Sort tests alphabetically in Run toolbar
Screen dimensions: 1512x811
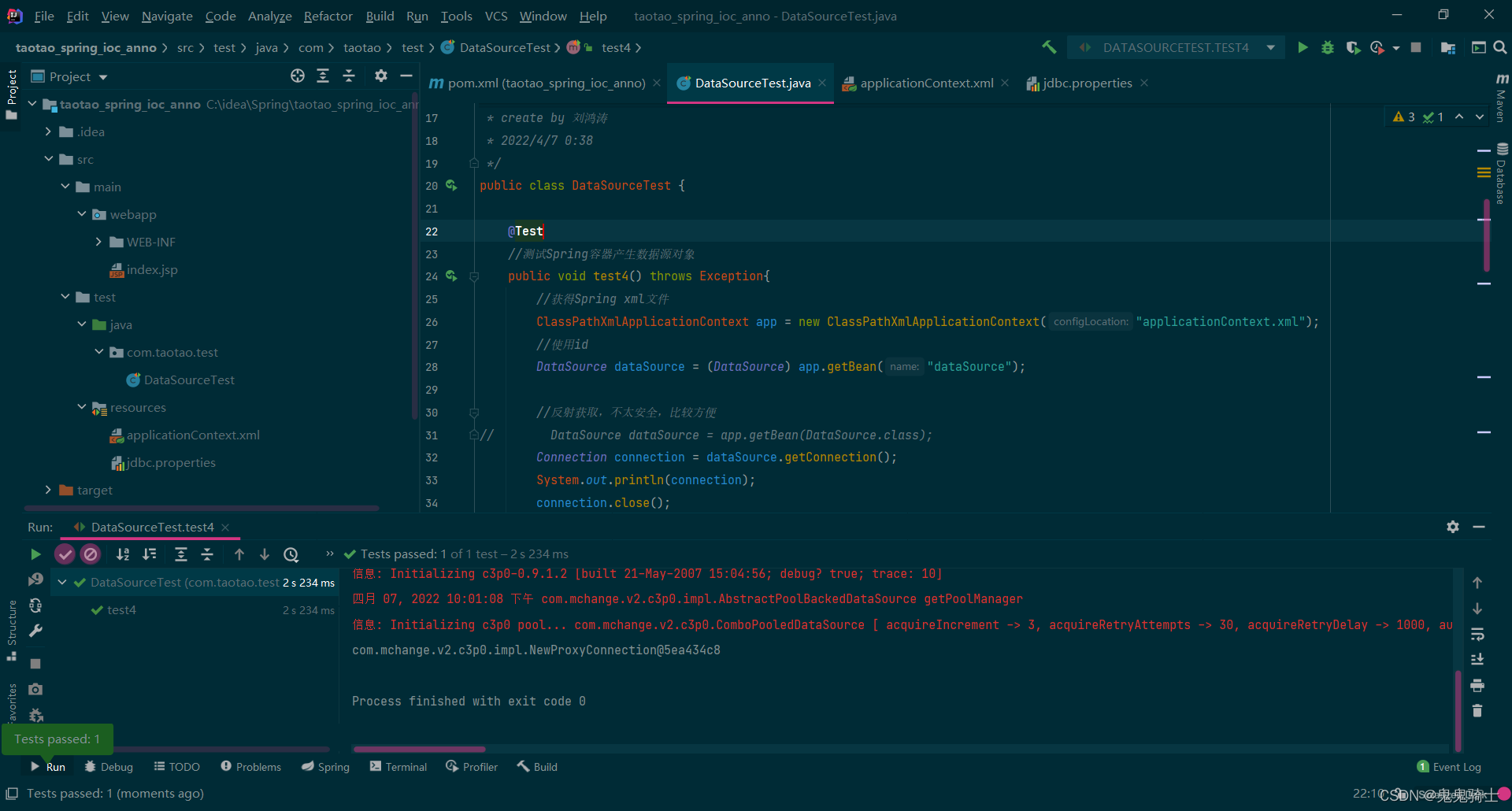coord(123,554)
